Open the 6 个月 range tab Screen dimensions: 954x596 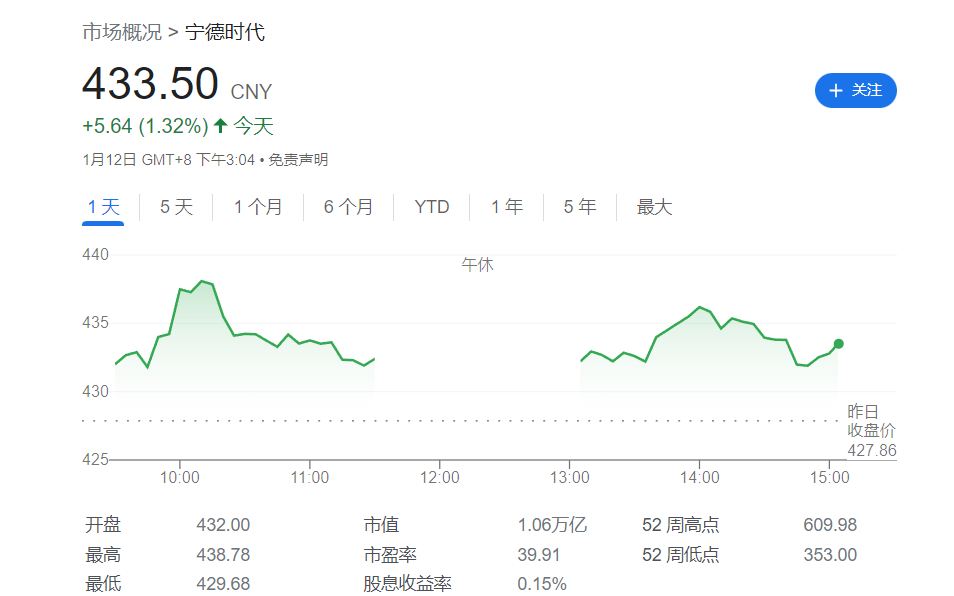(x=348, y=207)
